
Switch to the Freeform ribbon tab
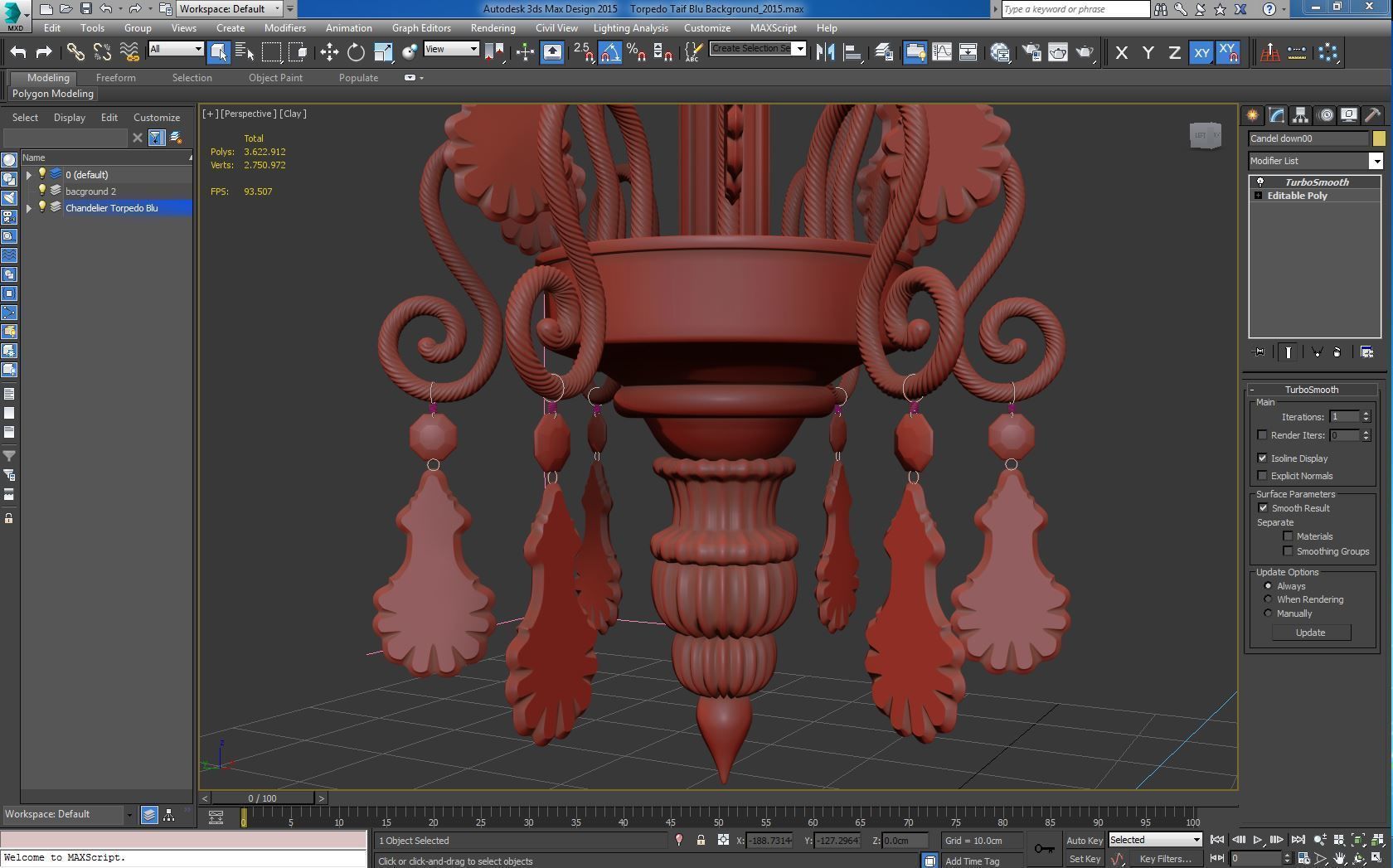[115, 78]
